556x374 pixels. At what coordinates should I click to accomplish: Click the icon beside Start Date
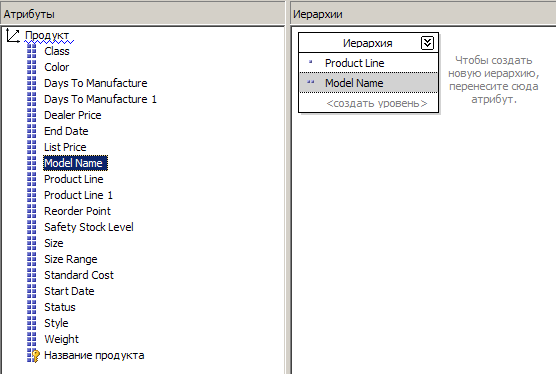tap(32, 291)
